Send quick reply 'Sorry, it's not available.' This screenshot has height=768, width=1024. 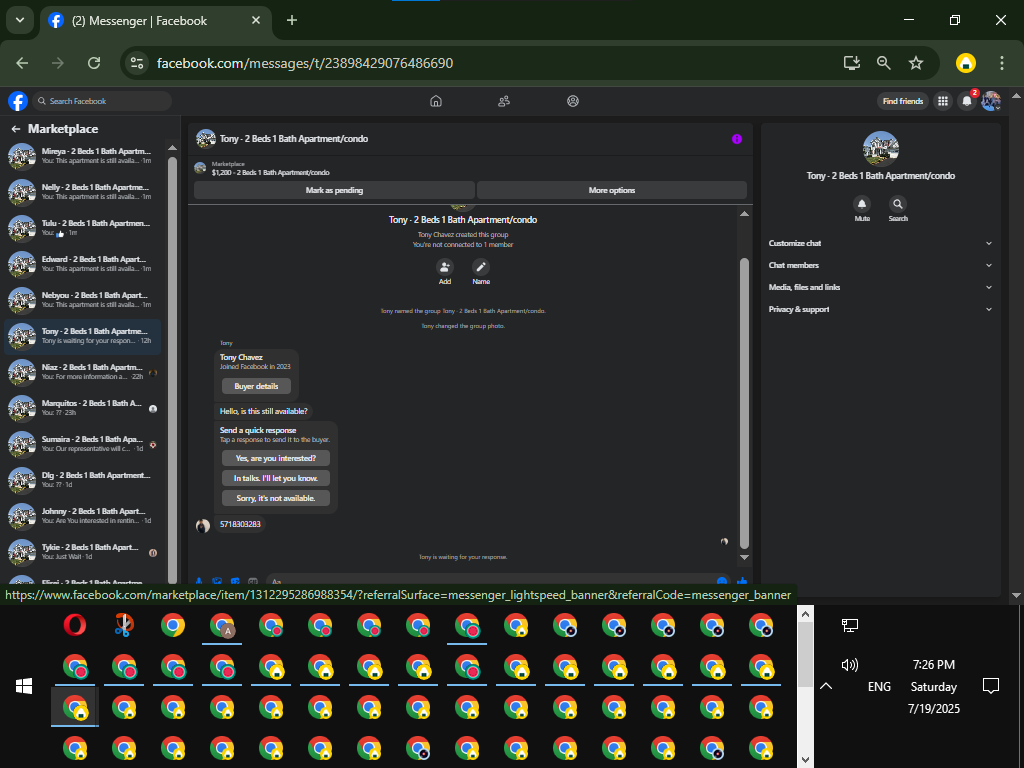(276, 498)
